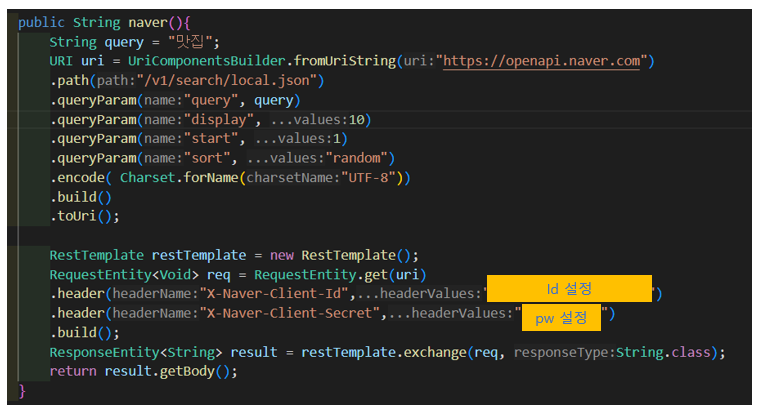Image resolution: width=760 pixels, height=411 pixels.
Task: Click new RestTemplate() constructor
Action: pos(344,255)
